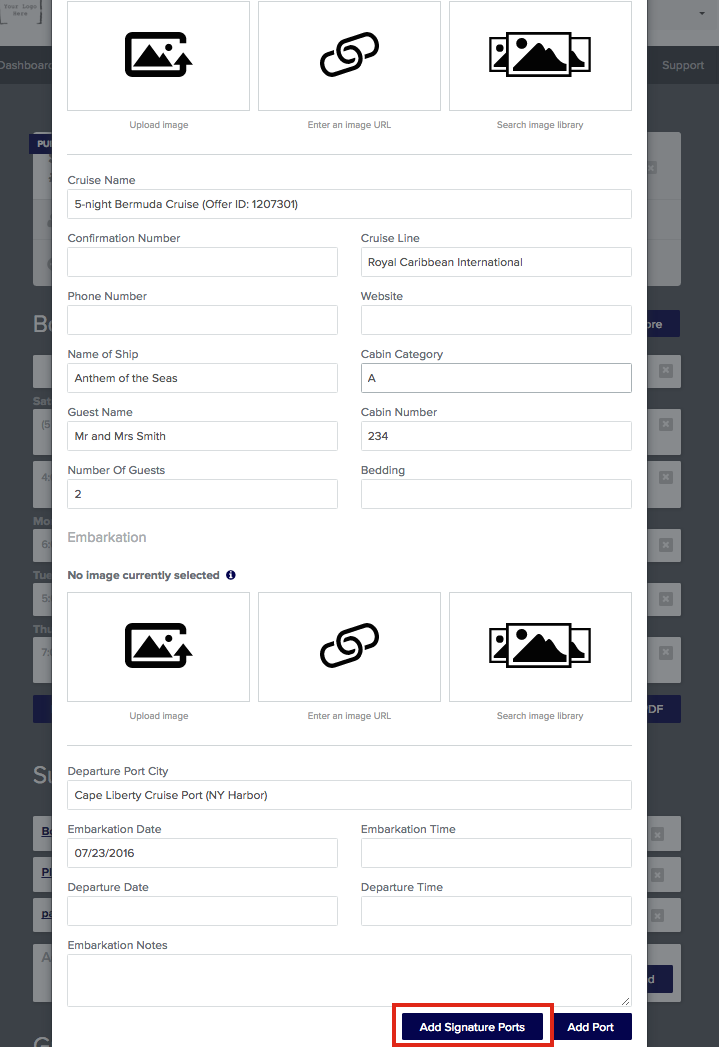
Task: Select the Number Of Guests field
Action: [202, 494]
